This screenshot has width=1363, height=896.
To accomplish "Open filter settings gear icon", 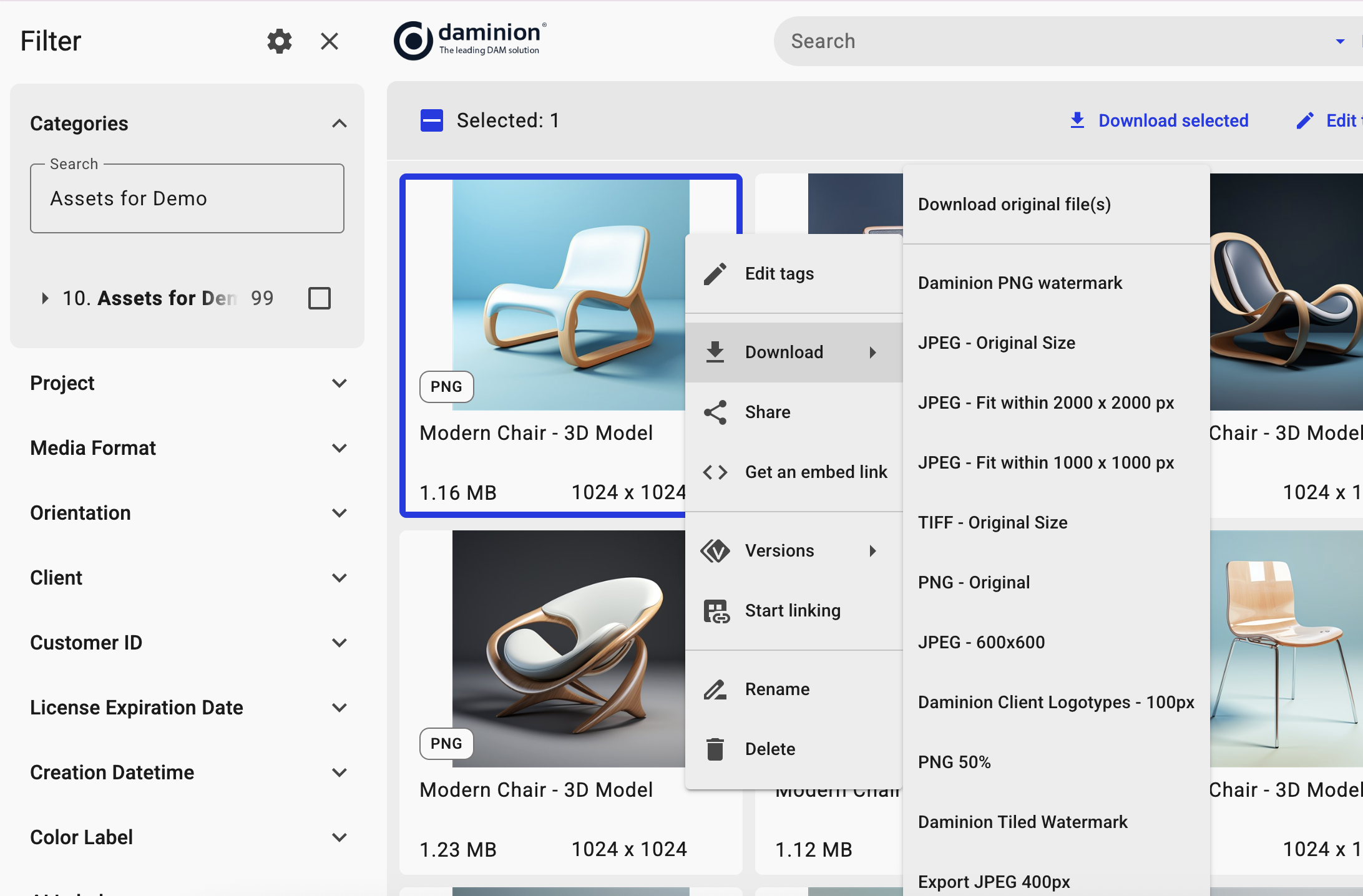I will [279, 41].
